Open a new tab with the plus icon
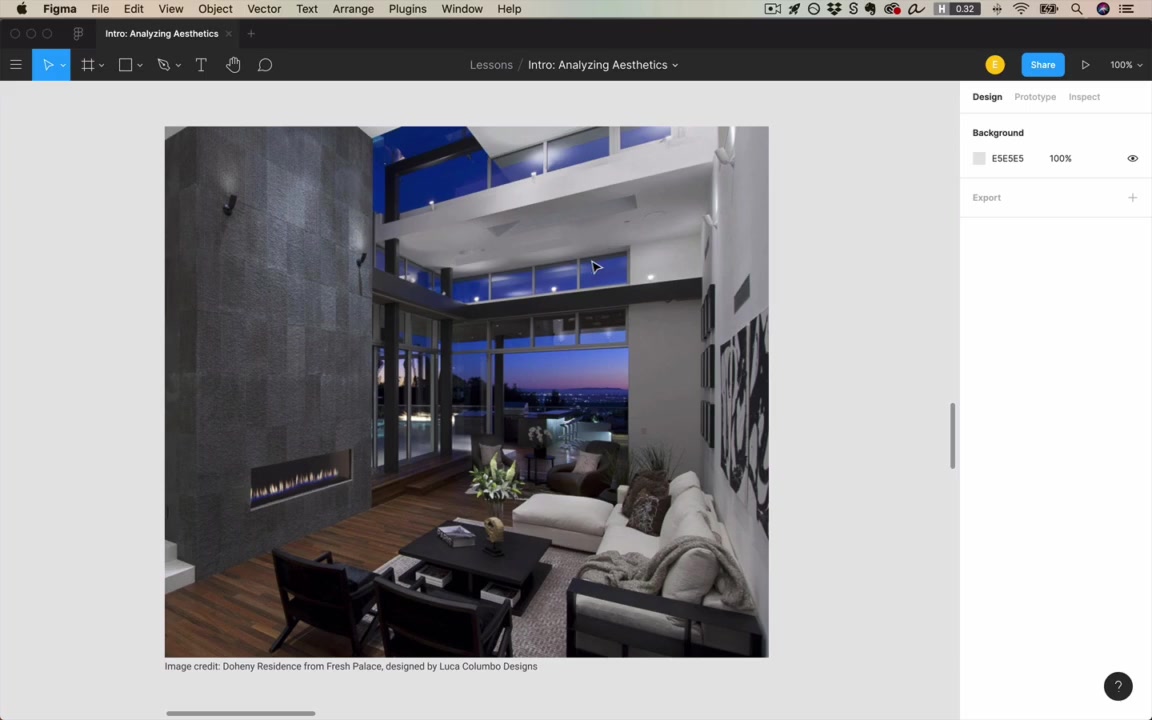This screenshot has width=1152, height=720. point(251,34)
